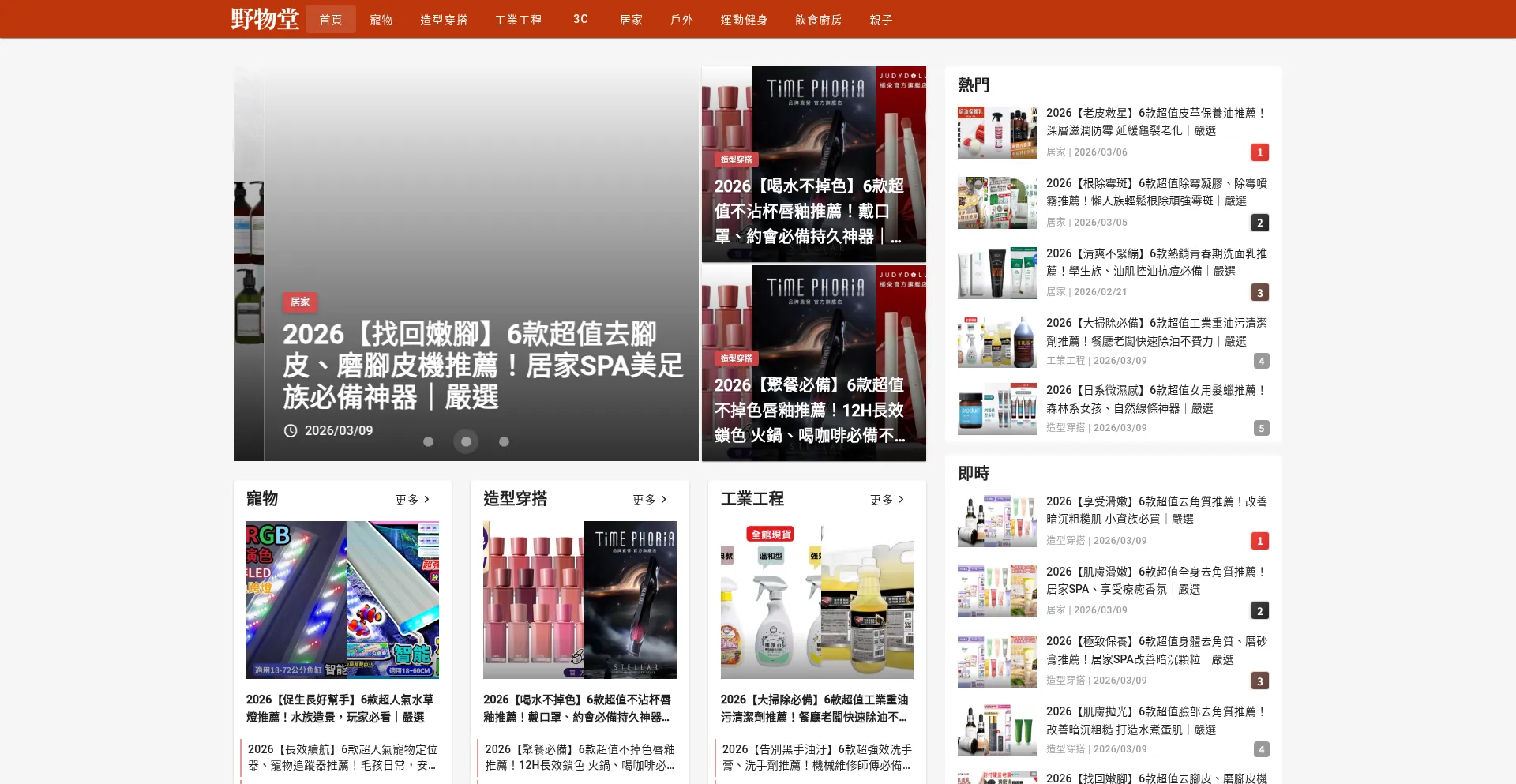Screen dimensions: 1516x784
Task: Open the 根除霉斑 mold remover article in 熱門
Action: pos(1157,192)
